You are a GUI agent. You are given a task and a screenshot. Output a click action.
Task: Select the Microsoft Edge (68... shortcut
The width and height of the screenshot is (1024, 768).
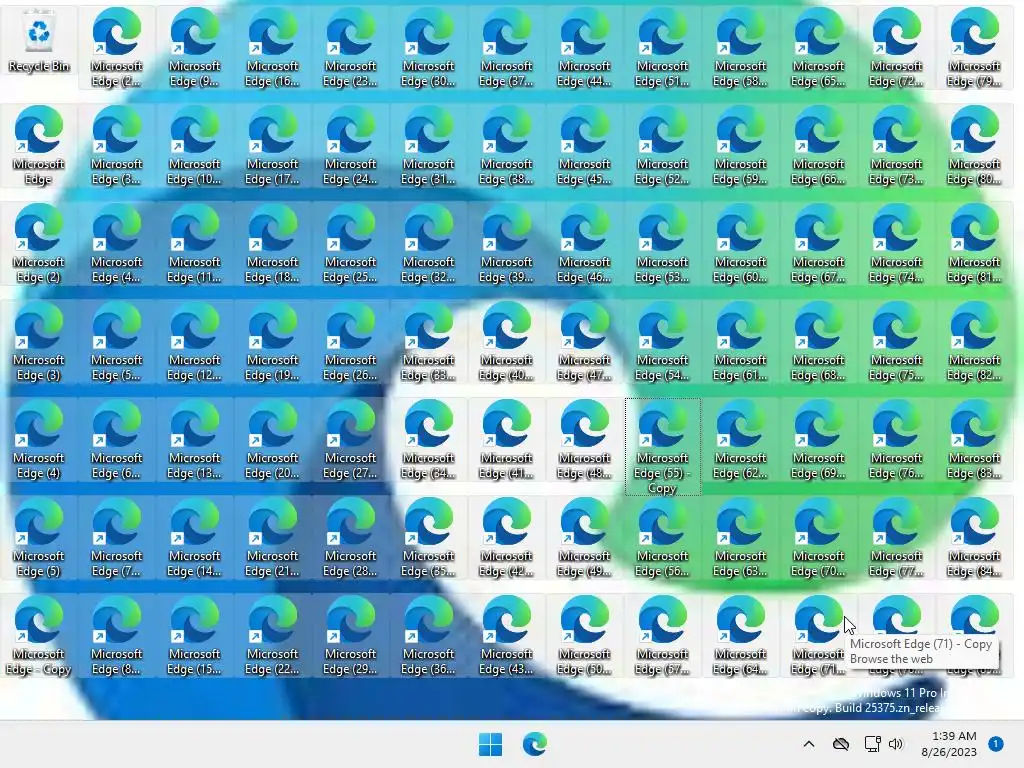(819, 342)
